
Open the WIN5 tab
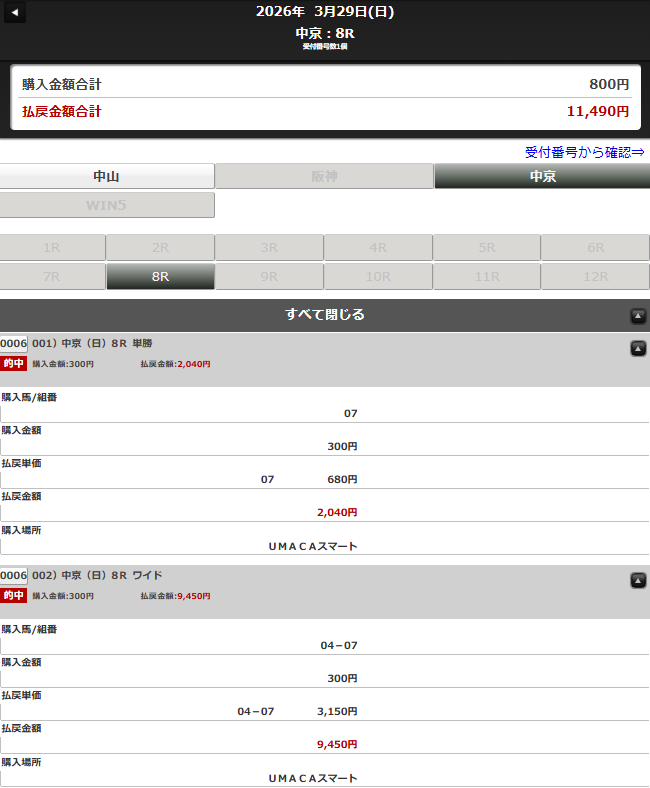click(107, 206)
